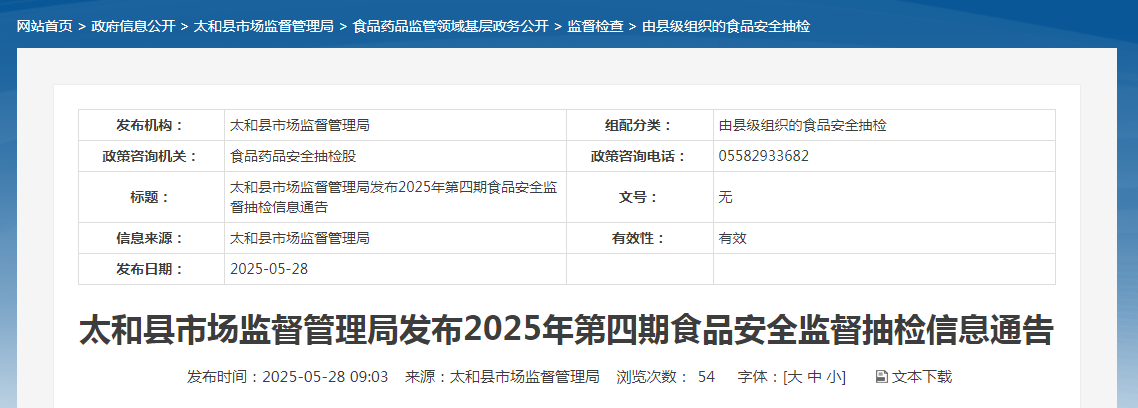
Task: Set font size to 大
Action: click(x=795, y=377)
